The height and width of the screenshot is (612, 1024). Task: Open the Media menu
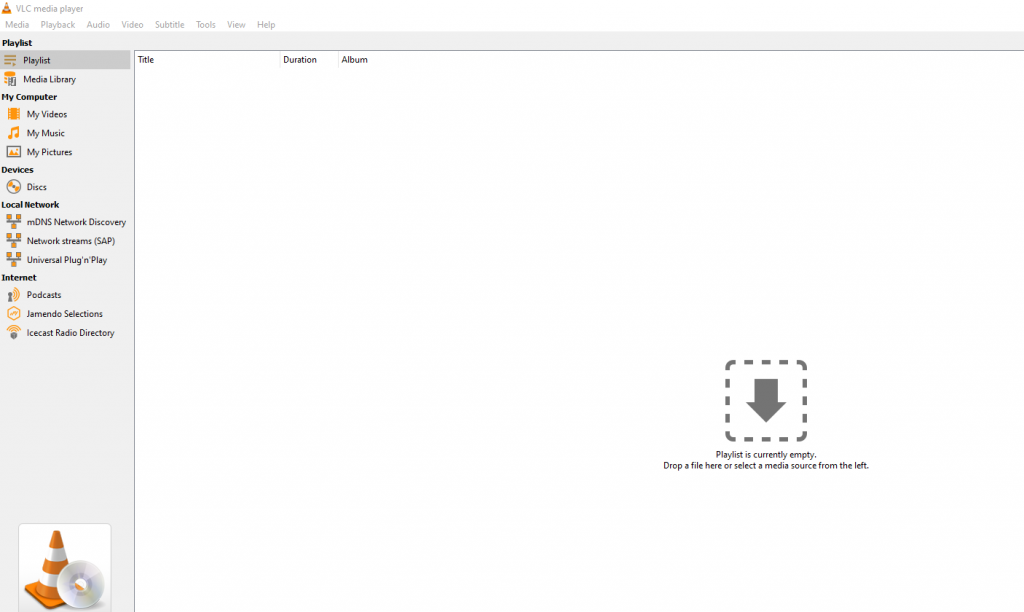[17, 24]
